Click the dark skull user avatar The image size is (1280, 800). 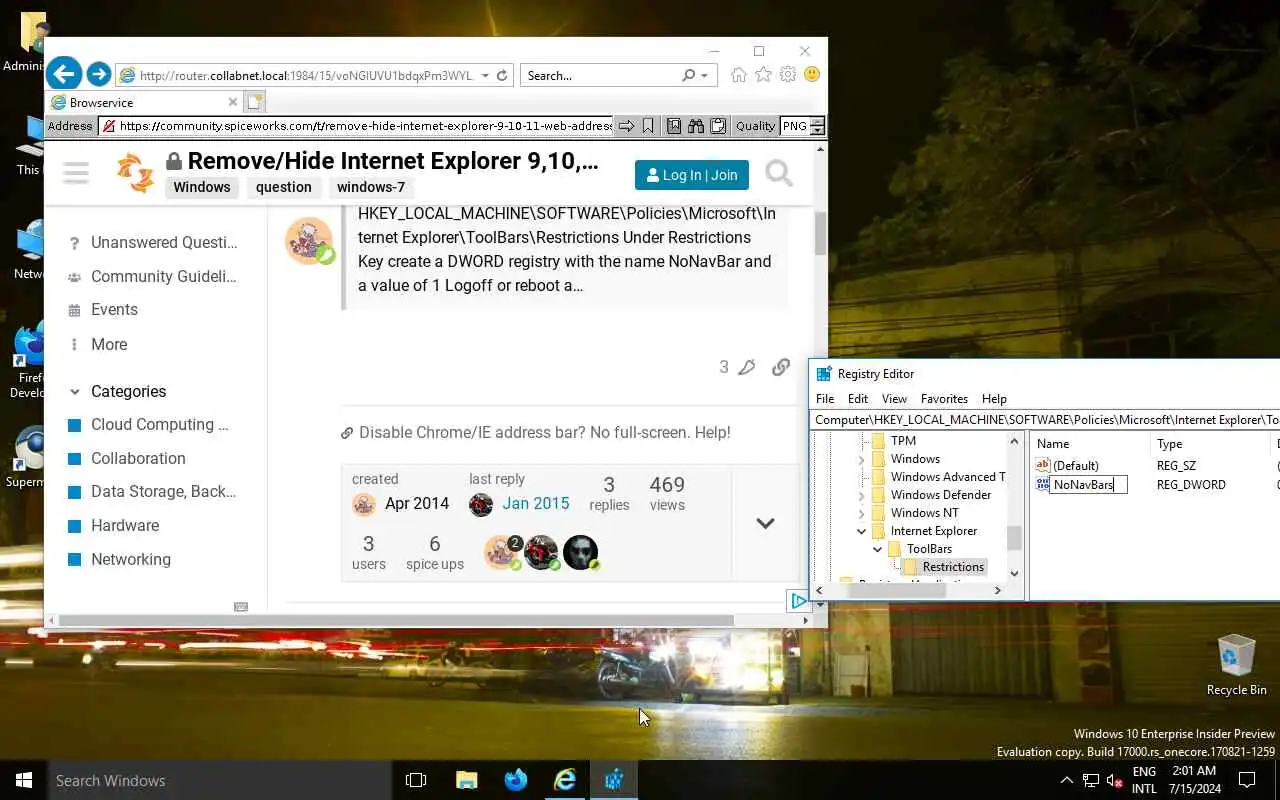(580, 552)
